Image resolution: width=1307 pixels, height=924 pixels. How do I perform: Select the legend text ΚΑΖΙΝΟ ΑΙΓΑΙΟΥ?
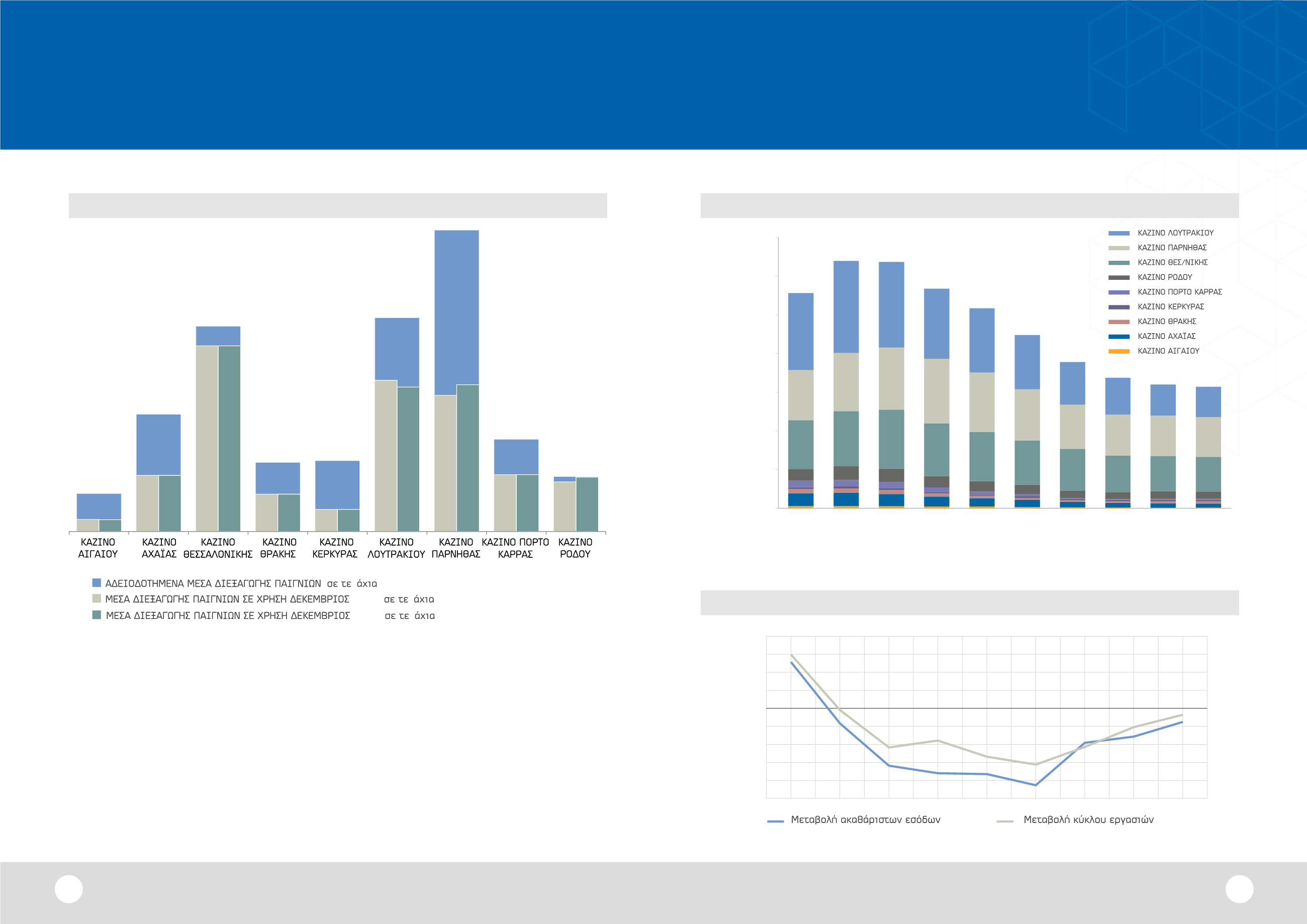coord(1168,352)
